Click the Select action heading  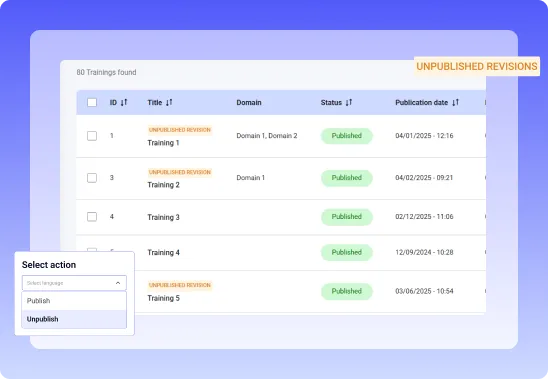[x=49, y=265]
